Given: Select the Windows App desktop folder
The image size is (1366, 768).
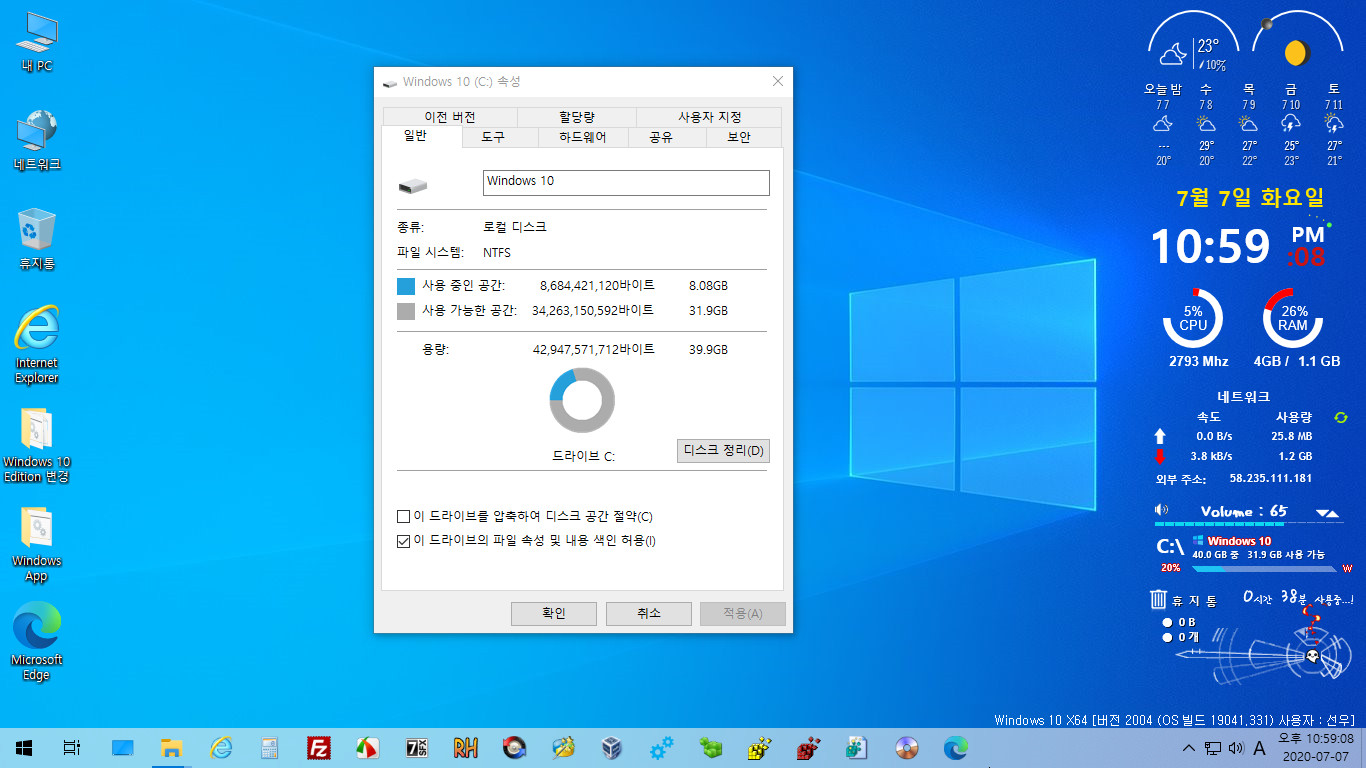Looking at the screenshot, I should pos(37,543).
